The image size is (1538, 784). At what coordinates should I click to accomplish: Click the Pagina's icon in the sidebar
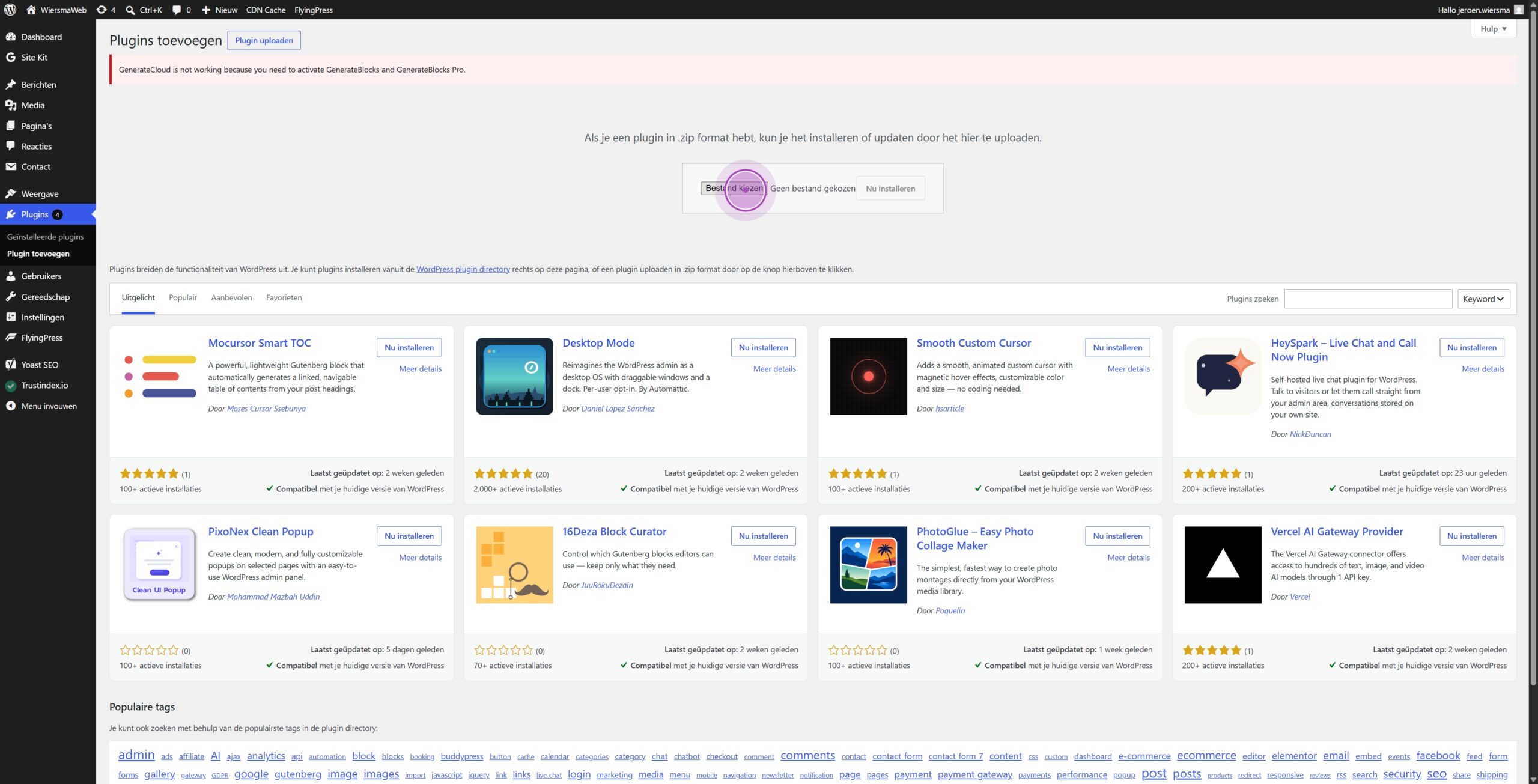coord(11,126)
